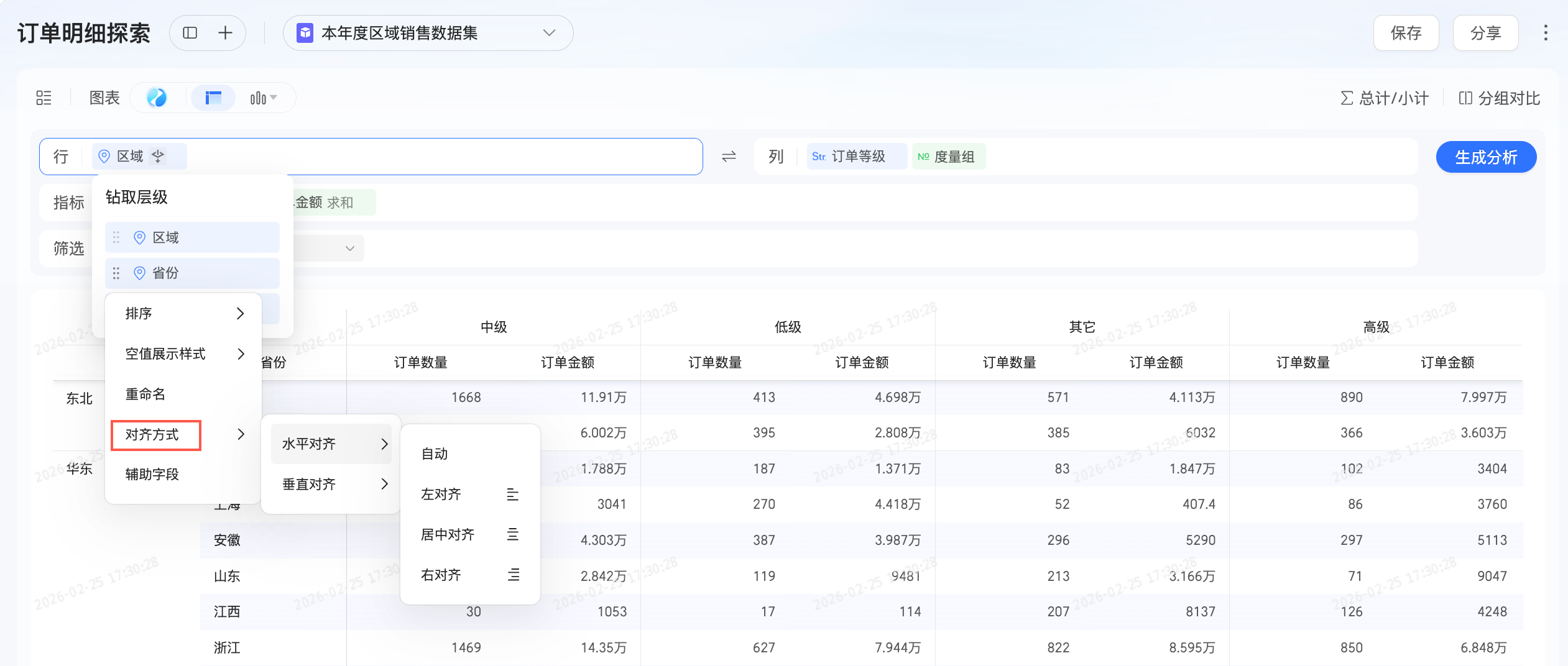Open the three-dot more options menu
1568x666 pixels.
(1545, 33)
